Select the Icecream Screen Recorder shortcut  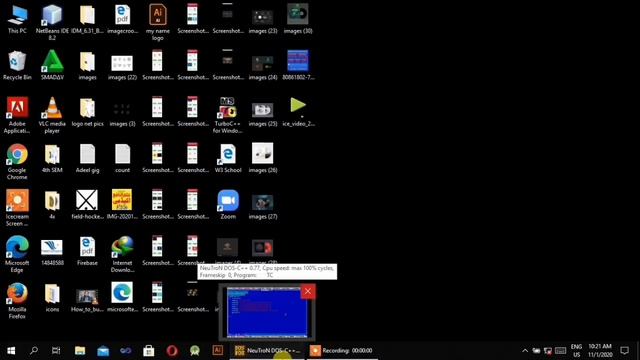coord(17,208)
